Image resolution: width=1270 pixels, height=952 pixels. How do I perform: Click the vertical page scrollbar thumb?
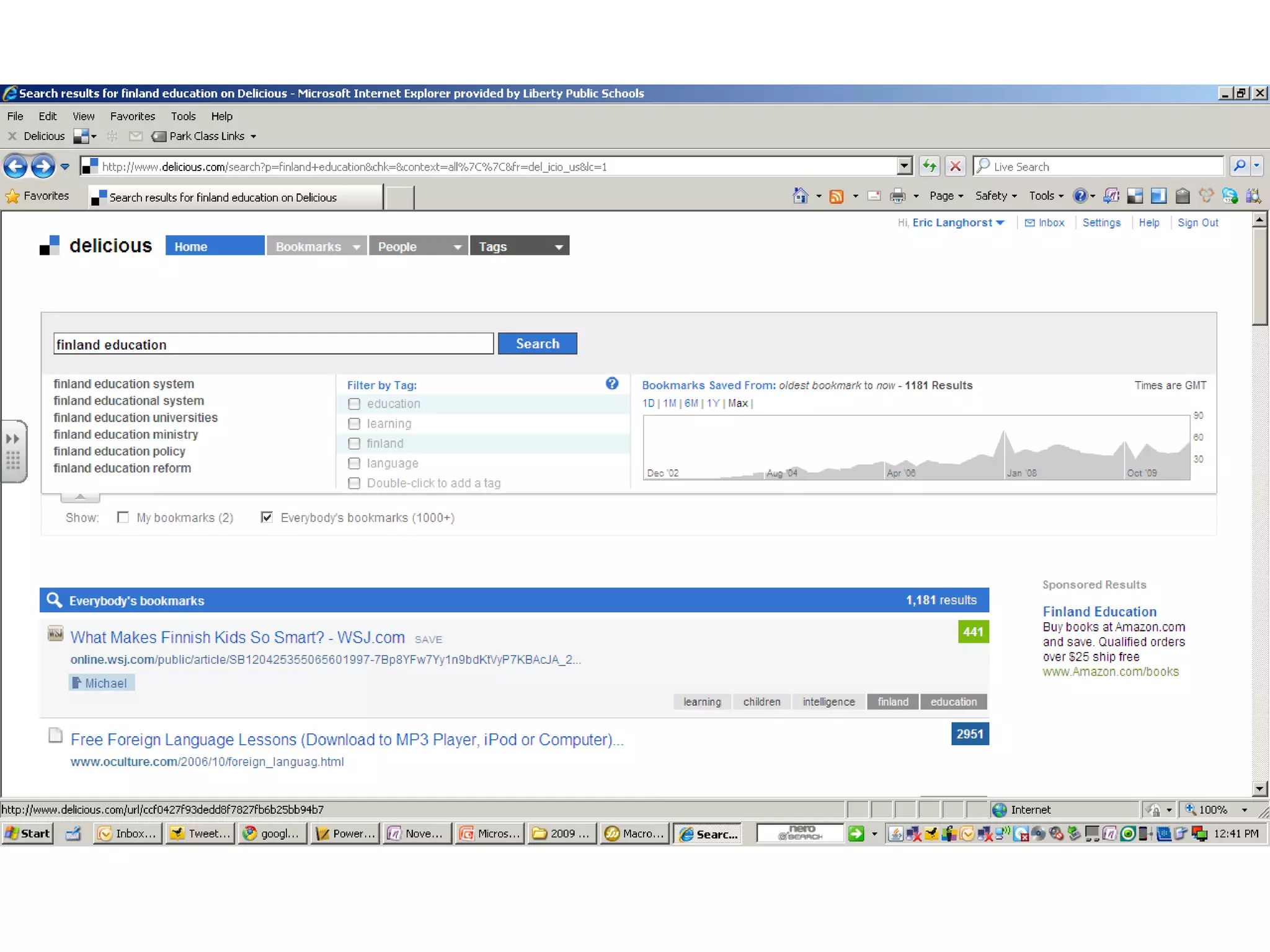(1259, 276)
